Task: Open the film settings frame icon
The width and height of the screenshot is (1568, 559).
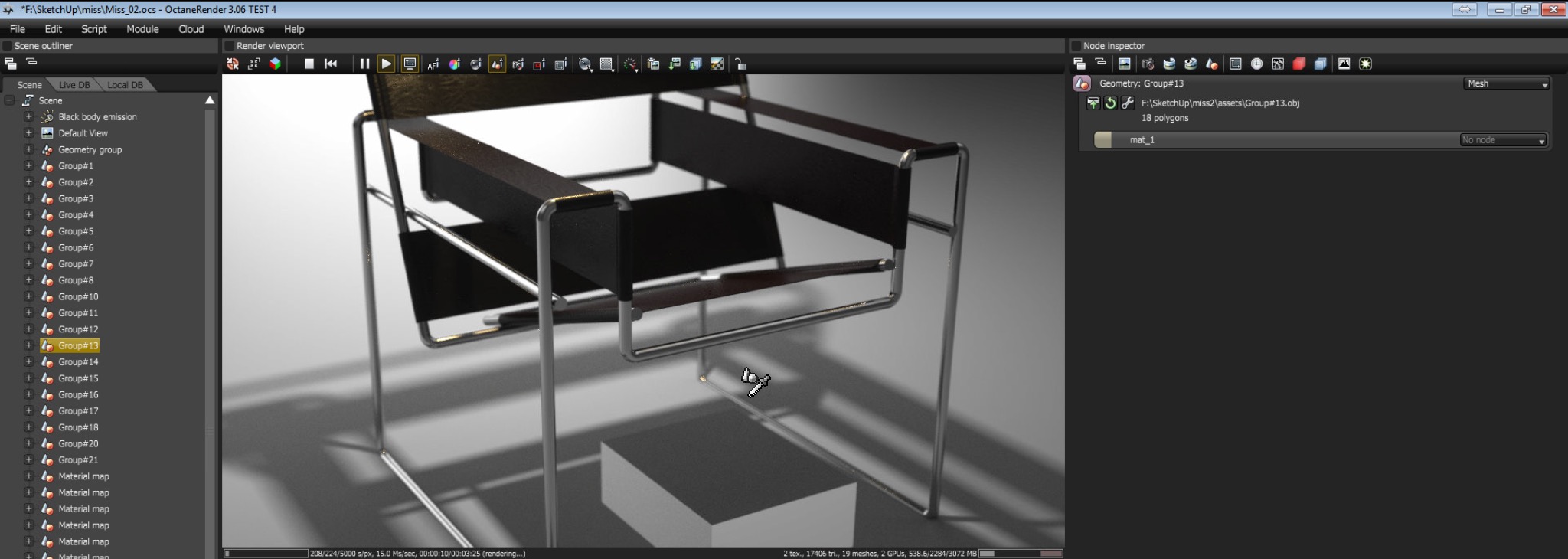Action: (x=1235, y=64)
